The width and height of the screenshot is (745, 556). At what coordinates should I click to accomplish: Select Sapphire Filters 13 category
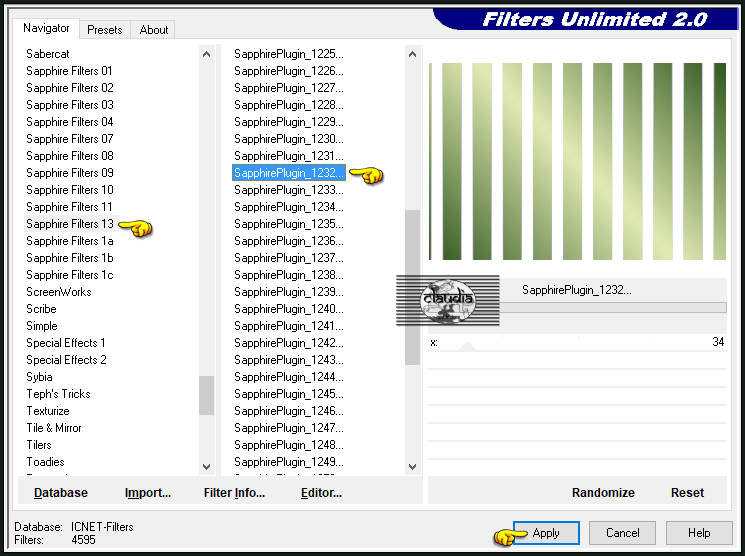pyautogui.click(x=70, y=224)
